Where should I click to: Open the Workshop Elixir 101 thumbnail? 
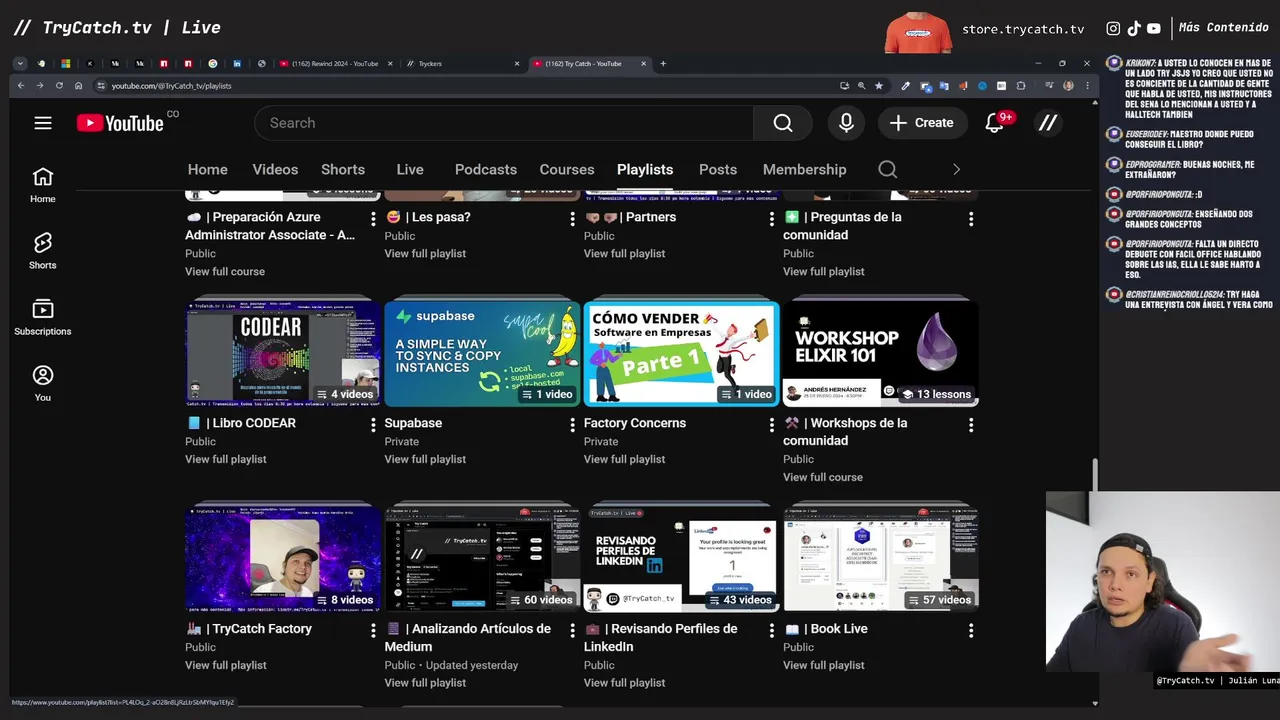coord(880,352)
